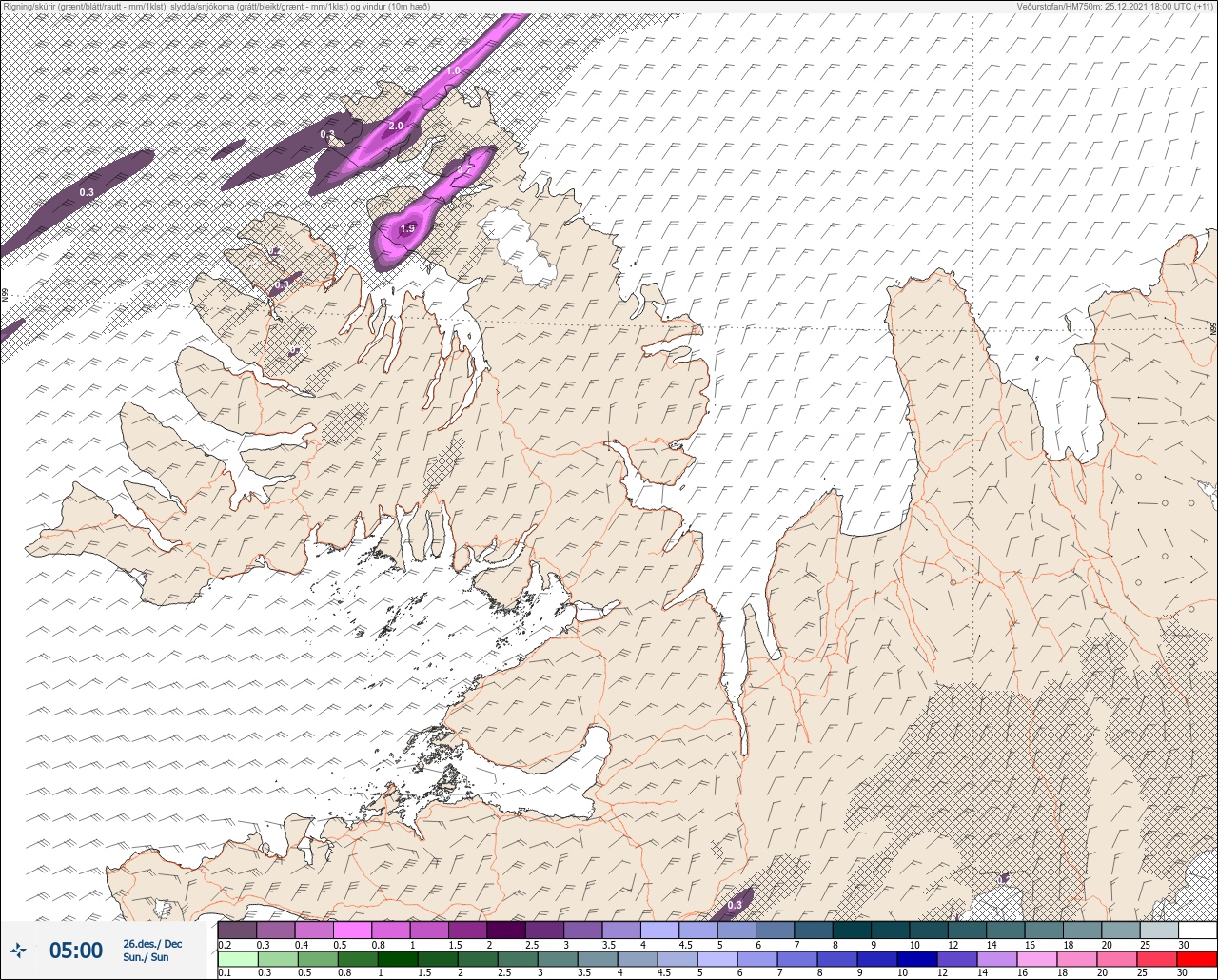Click the lavender 4 snow legend swatch

click(x=659, y=930)
